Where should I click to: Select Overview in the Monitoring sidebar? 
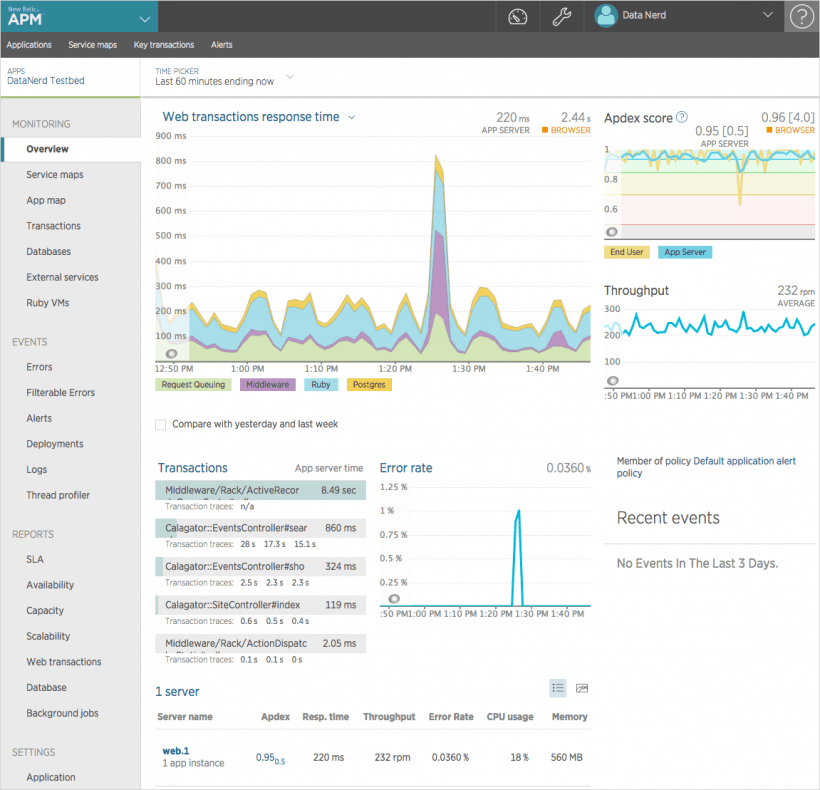[48, 149]
